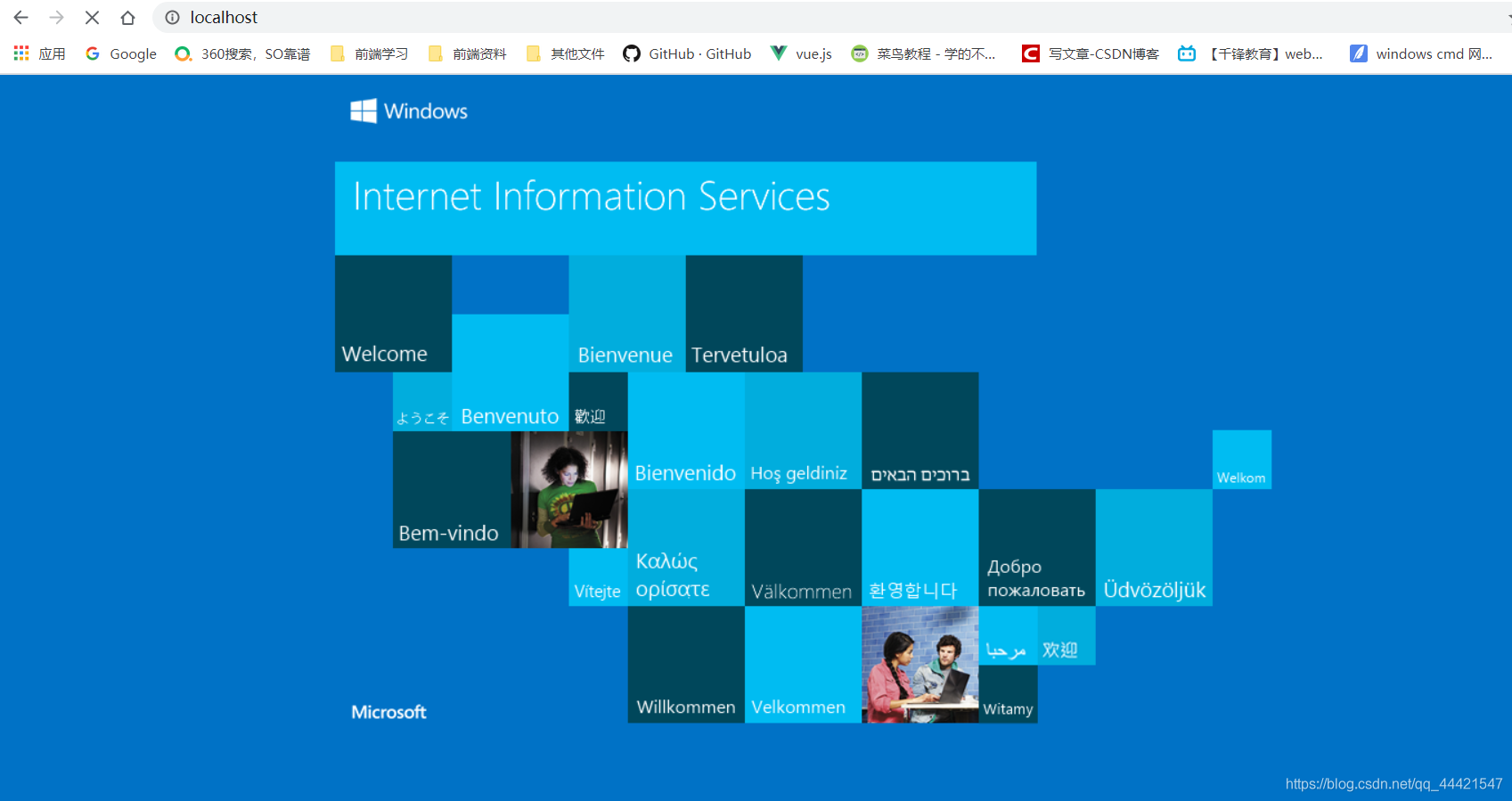Viewport: 1512px width, 801px height.
Task: Click the Benvenuto tile
Action: pos(511,372)
